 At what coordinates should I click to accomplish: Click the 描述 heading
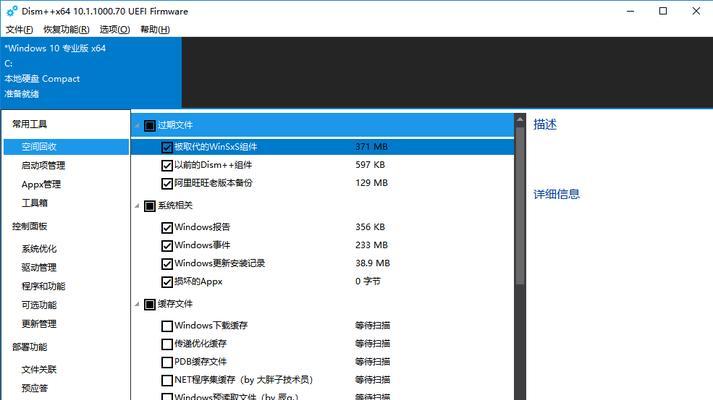coord(545,125)
